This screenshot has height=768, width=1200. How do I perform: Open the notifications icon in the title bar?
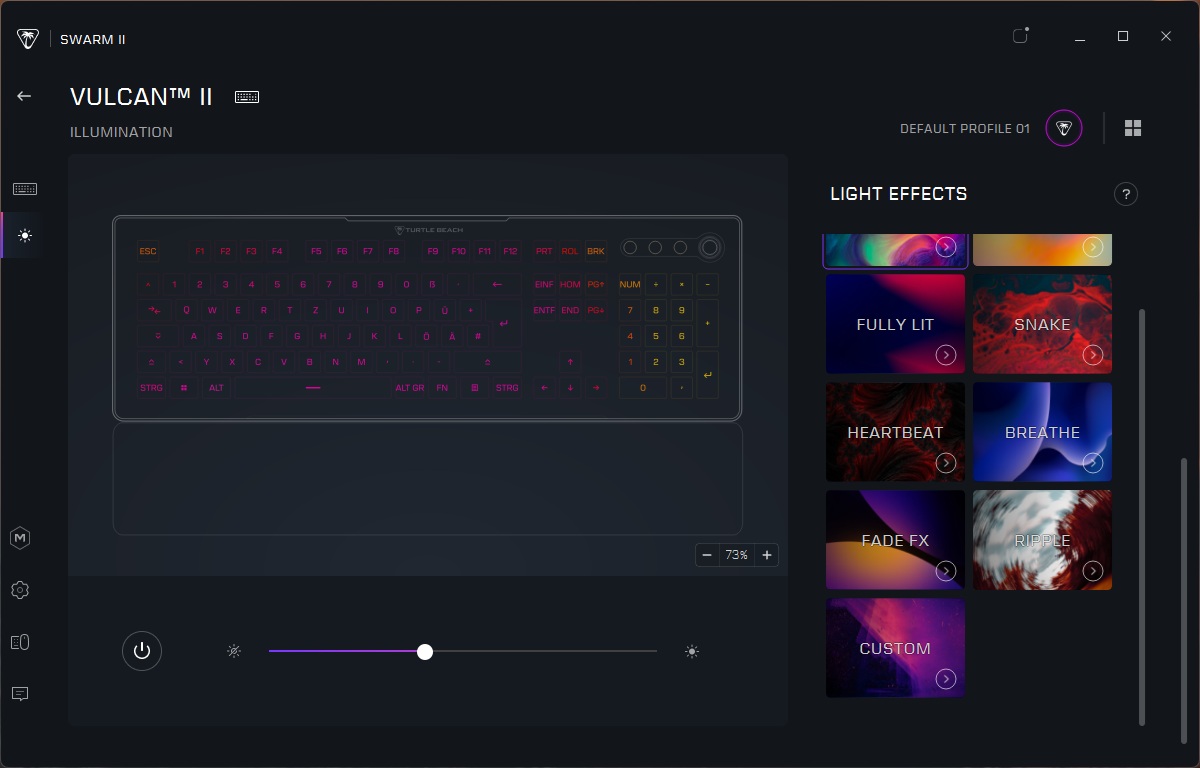pyautogui.click(x=1020, y=36)
